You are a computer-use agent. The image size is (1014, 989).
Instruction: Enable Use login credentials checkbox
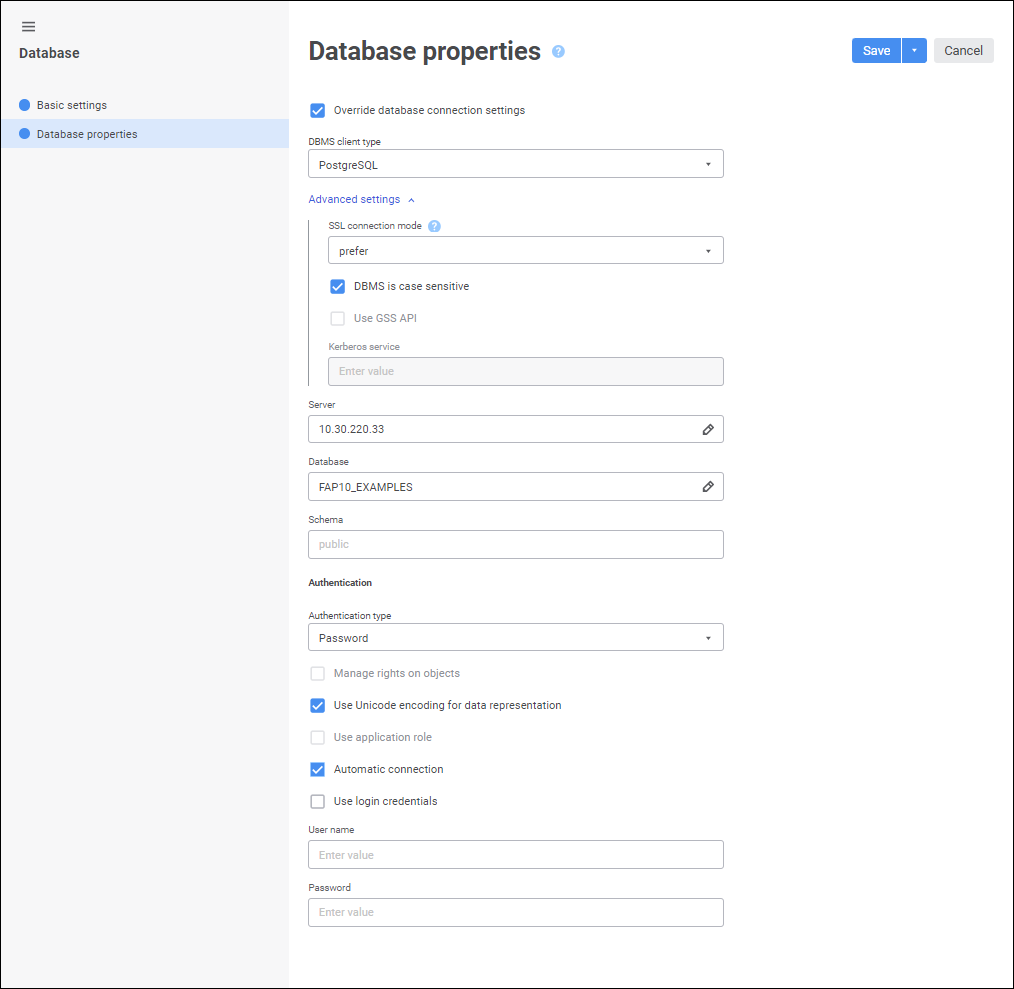(x=318, y=801)
